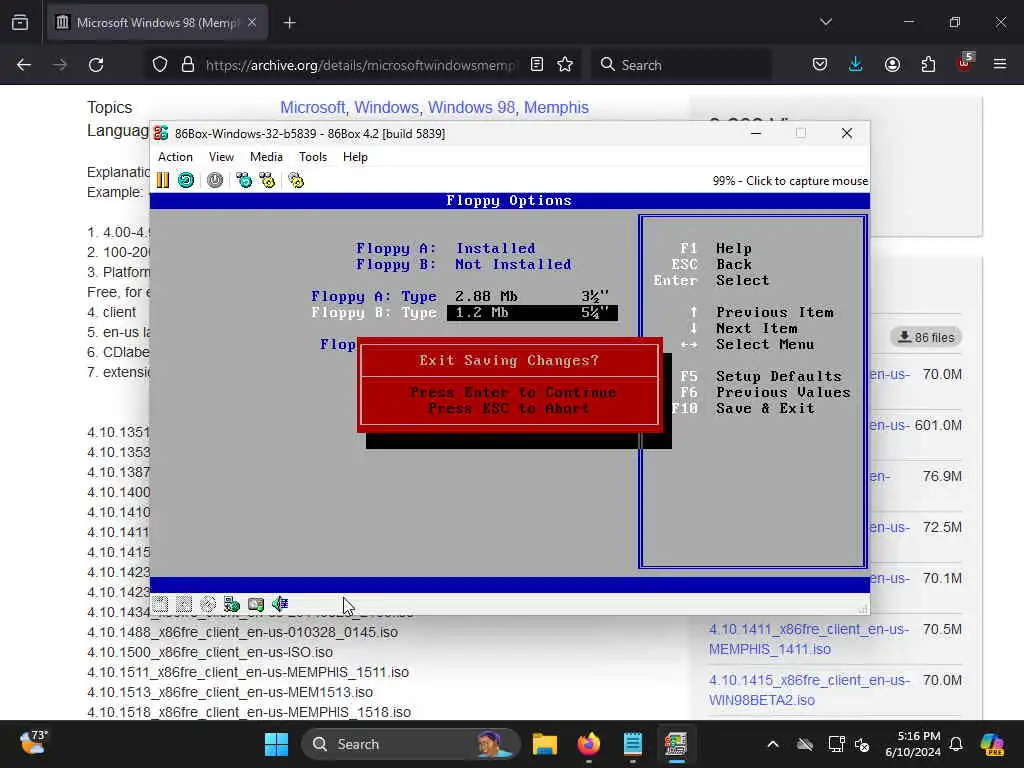Reload the archive.org page

coord(96,65)
